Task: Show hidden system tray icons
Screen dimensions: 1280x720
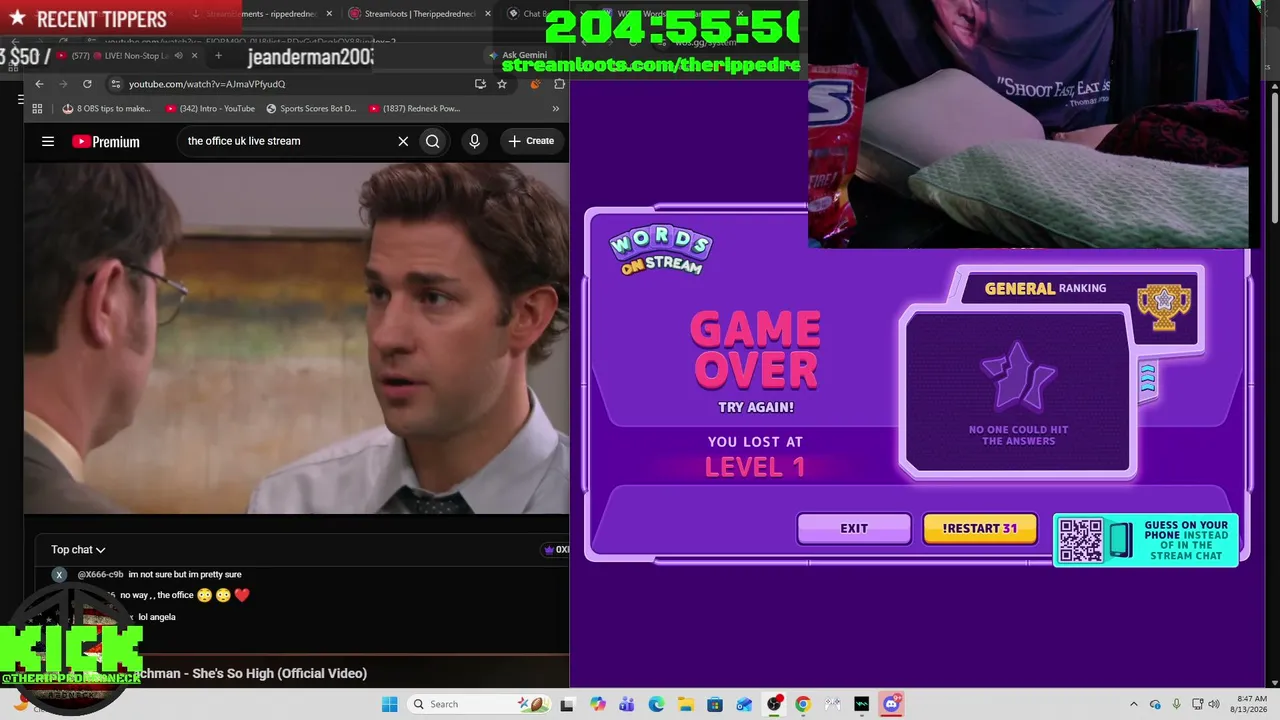Action: (x=1133, y=704)
